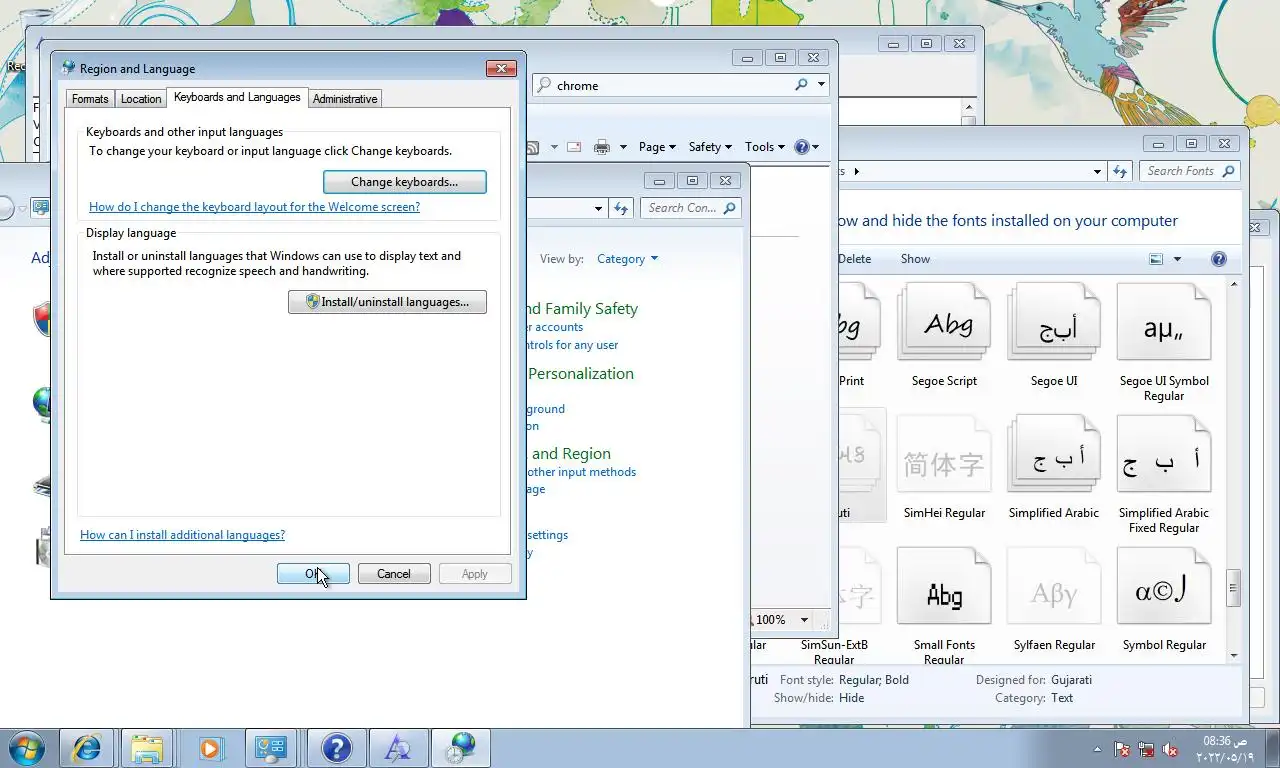Click Install/uninstall languages button
Screen dimensions: 1280x768
[387, 302]
